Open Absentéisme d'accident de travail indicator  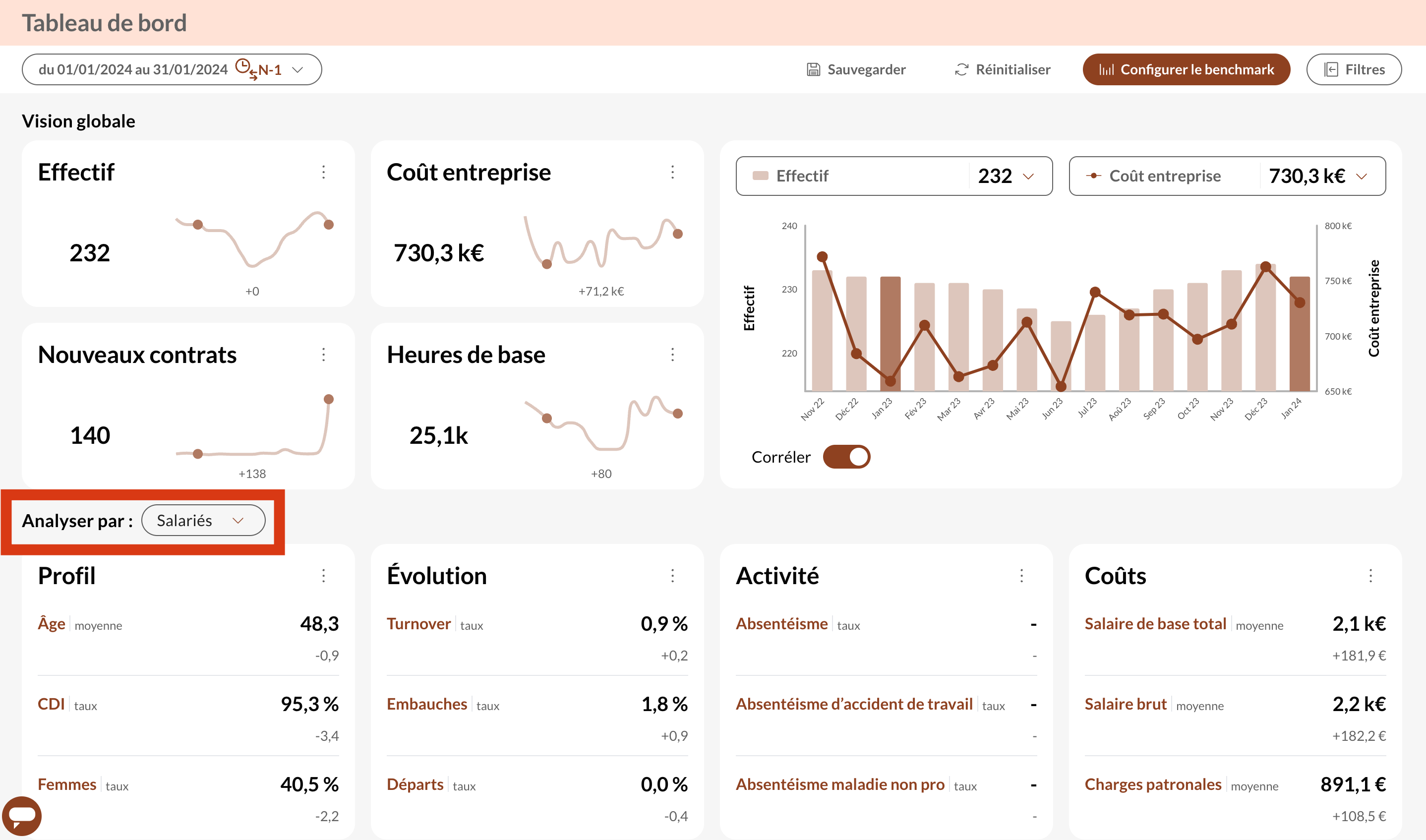(854, 704)
